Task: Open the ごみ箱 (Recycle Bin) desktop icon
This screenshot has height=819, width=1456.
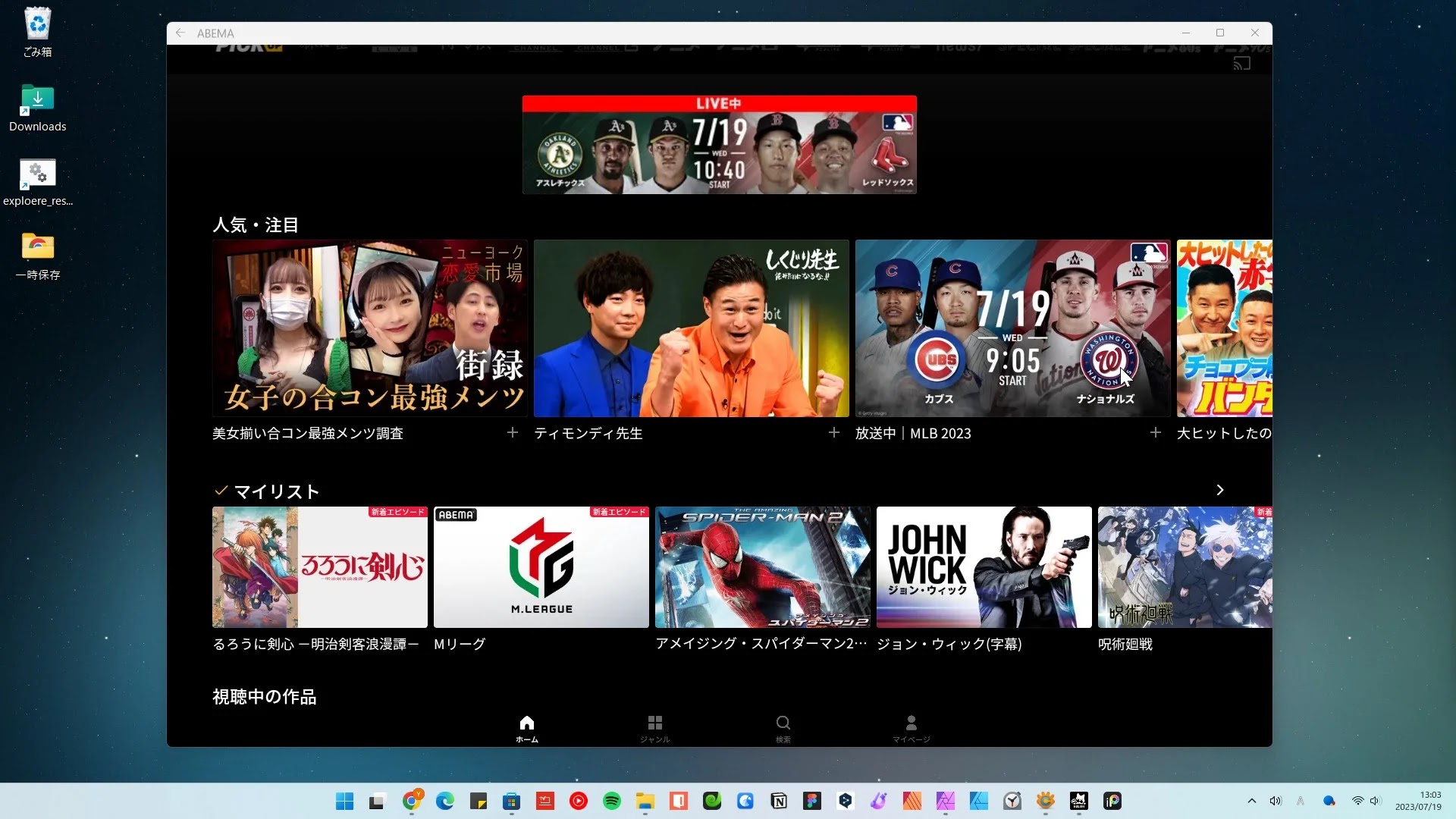Action: 37,33
